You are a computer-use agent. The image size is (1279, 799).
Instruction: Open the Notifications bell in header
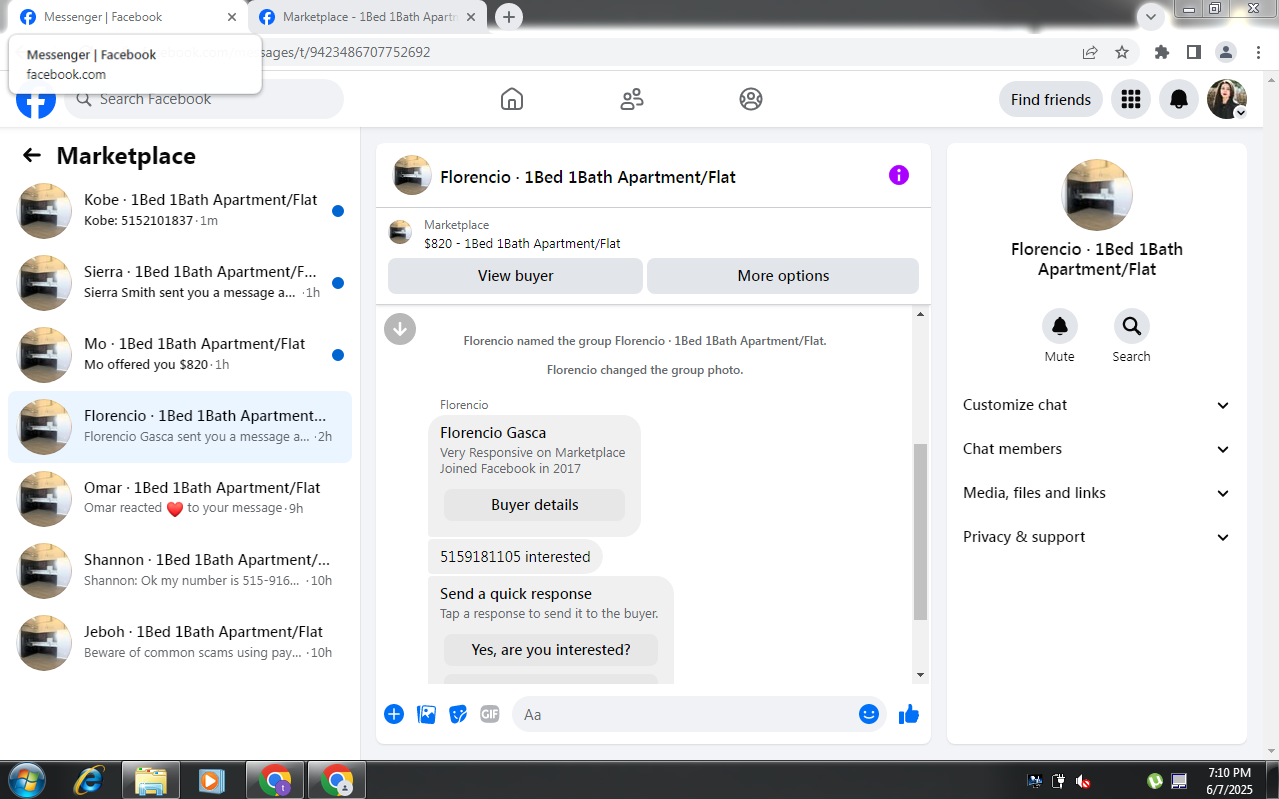[x=1179, y=99]
